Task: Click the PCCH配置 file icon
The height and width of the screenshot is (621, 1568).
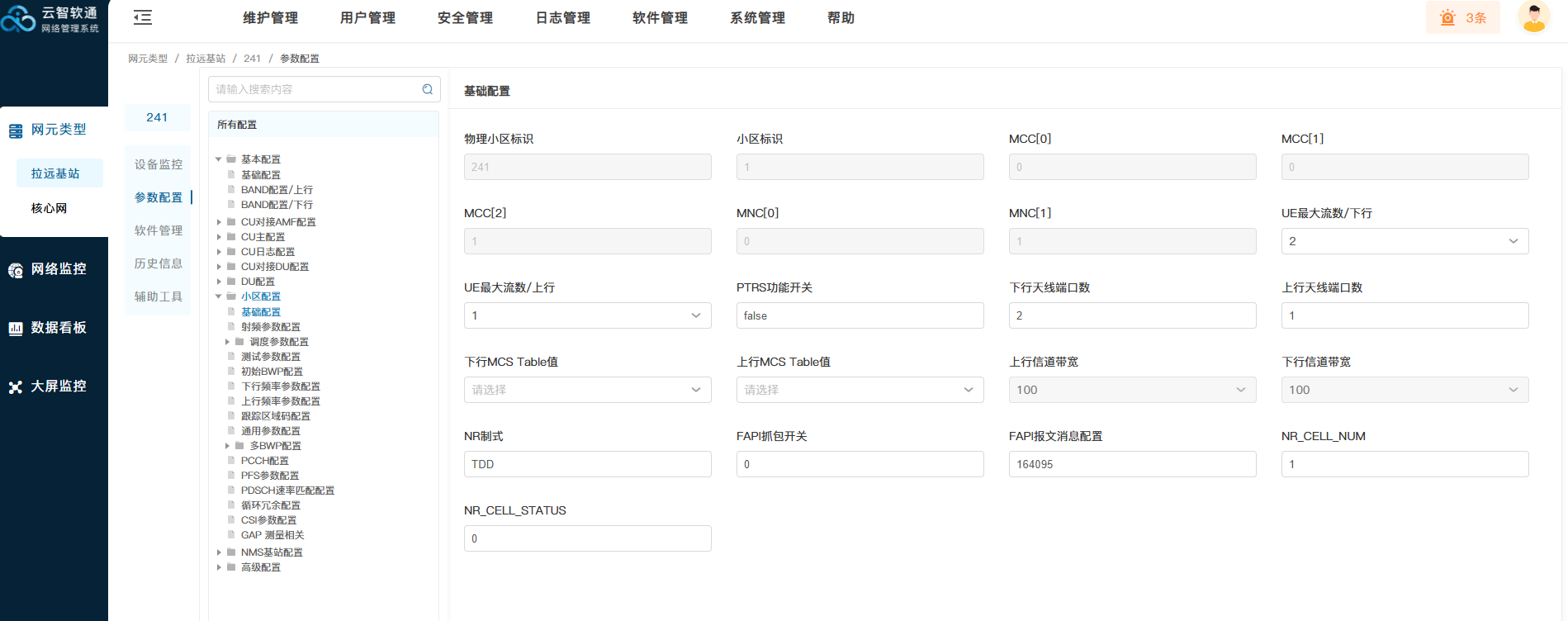Action: [232, 460]
